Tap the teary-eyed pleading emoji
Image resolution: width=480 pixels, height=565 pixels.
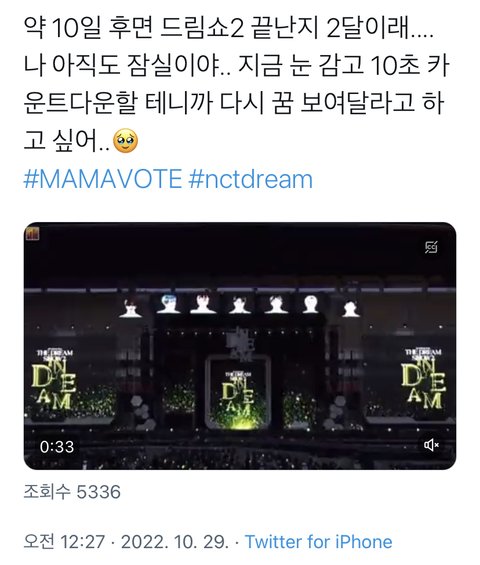point(125,141)
